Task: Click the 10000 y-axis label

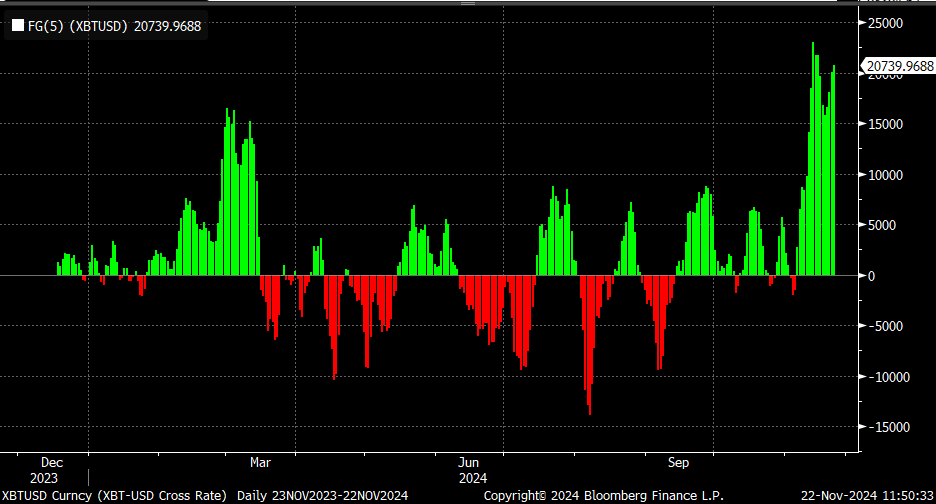Action: click(885, 175)
